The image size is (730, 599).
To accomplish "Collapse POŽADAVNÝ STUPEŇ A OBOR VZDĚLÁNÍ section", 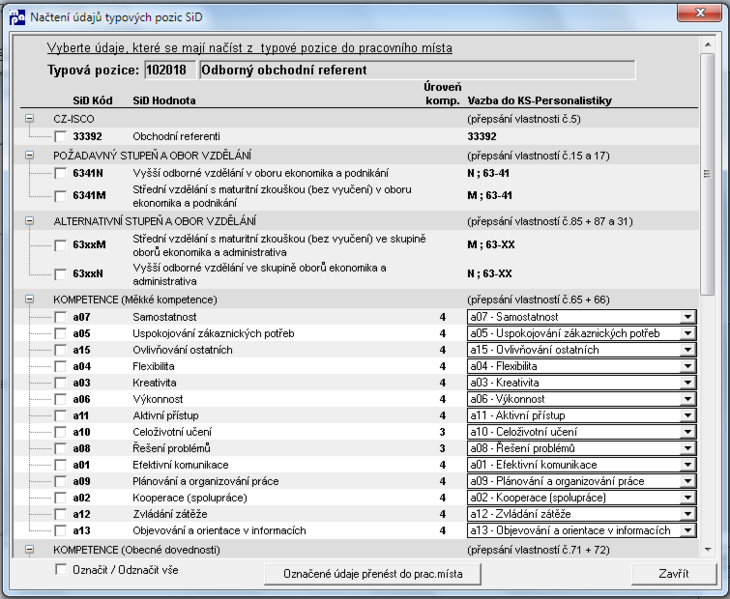I will coord(29,155).
